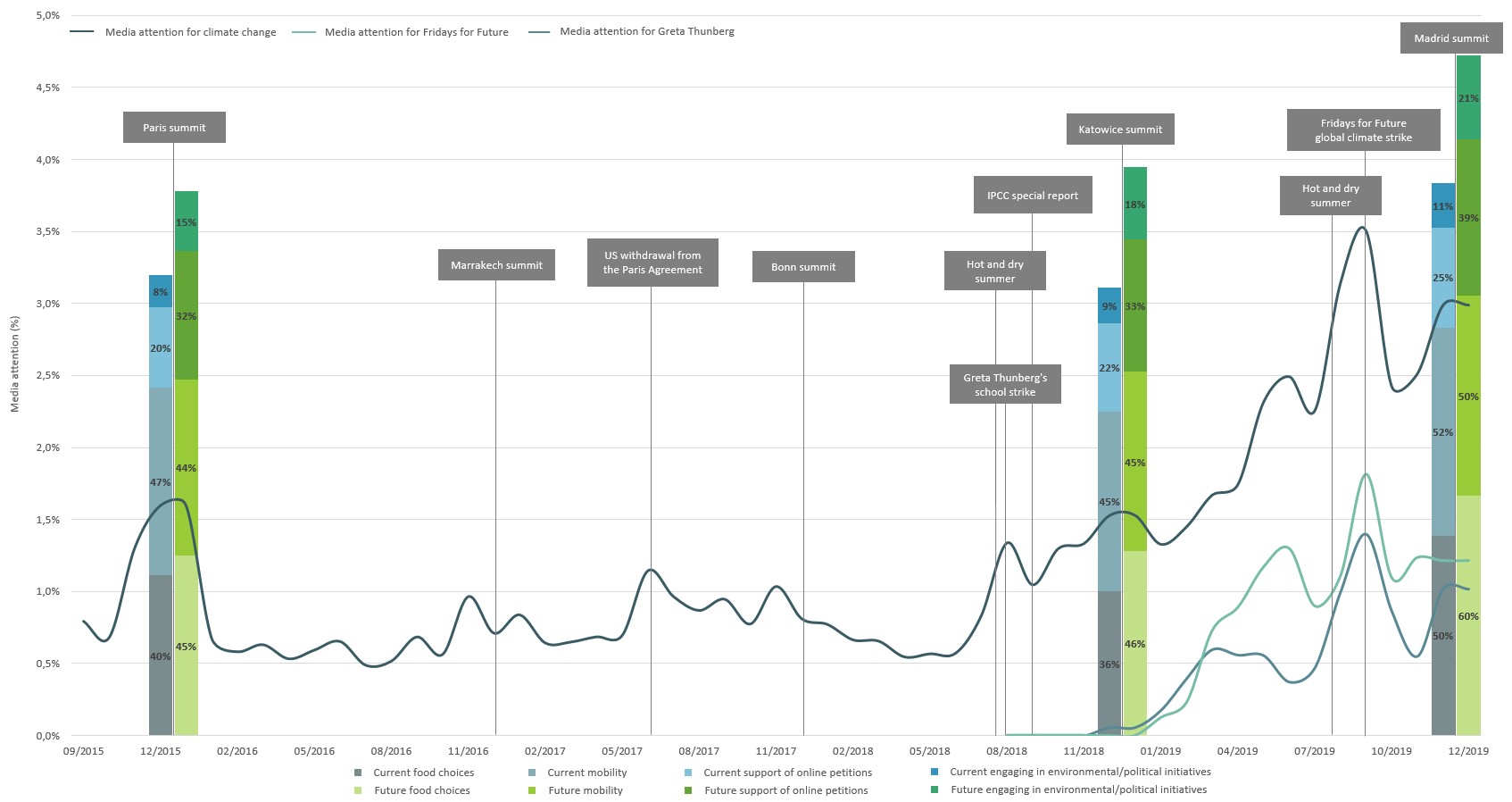Click the Future food choices legend swatch
This screenshot has height=802, width=1512.
(358, 790)
